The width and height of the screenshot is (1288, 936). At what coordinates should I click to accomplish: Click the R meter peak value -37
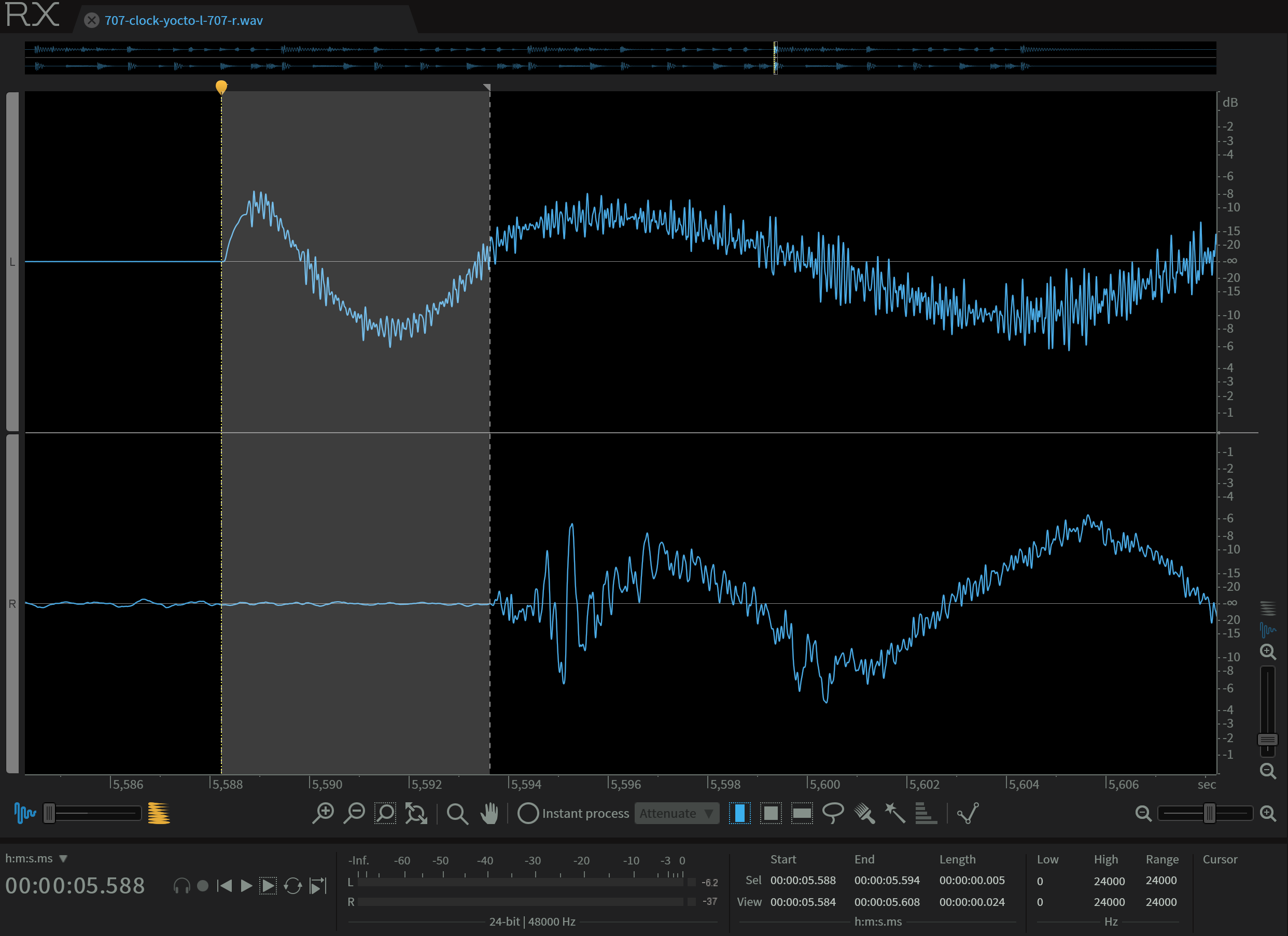[x=710, y=901]
